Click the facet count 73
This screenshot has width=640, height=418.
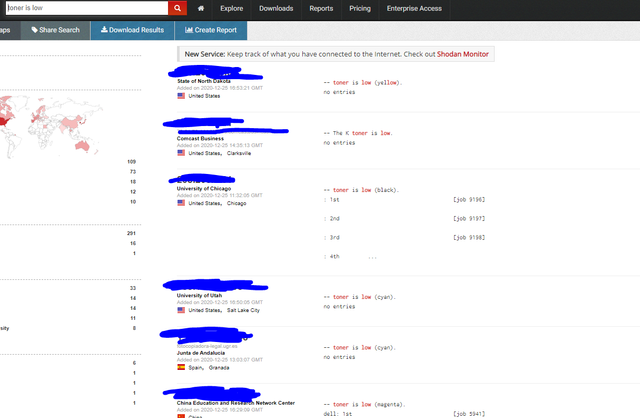click(x=133, y=171)
